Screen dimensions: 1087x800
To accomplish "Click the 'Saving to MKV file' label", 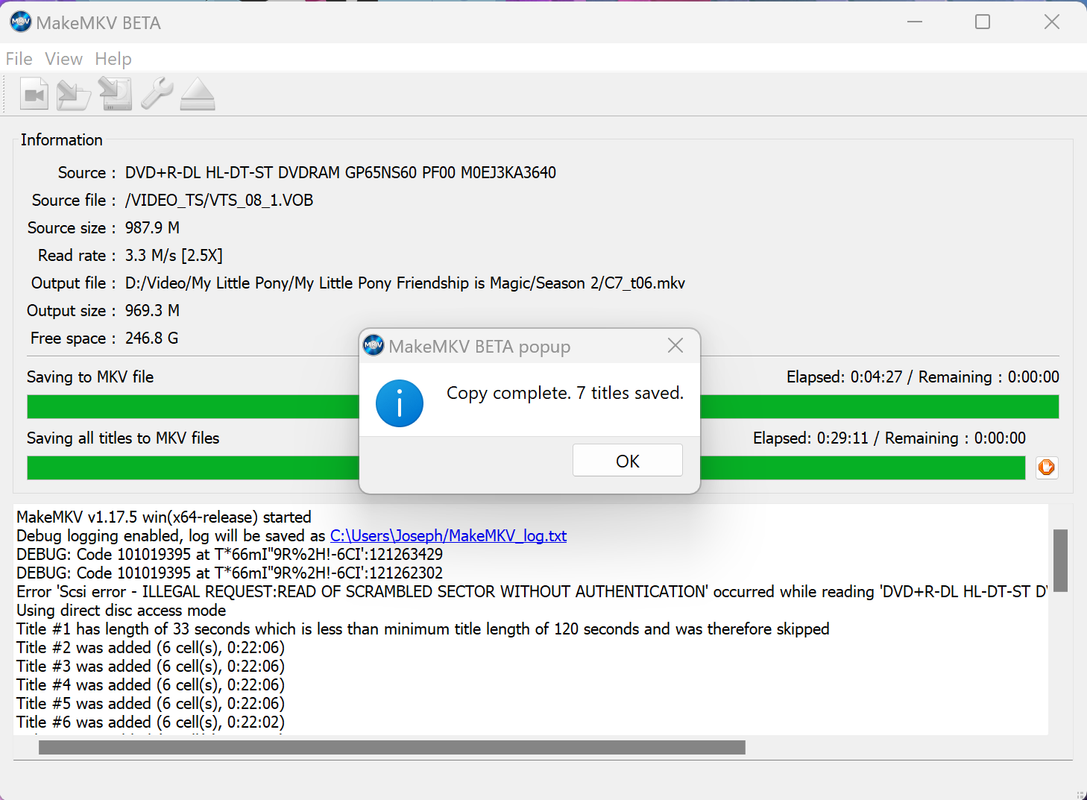I will pos(90,377).
